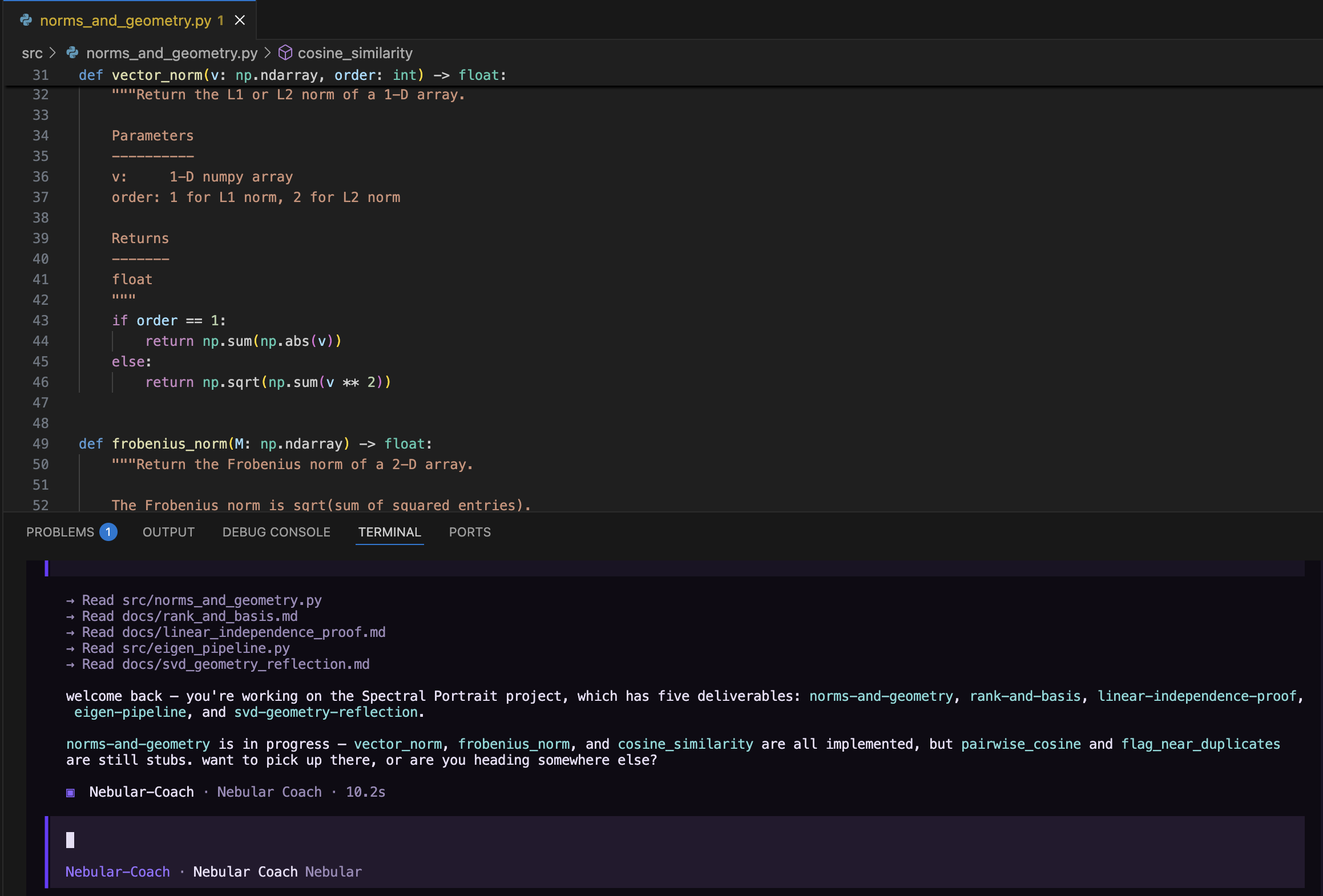The image size is (1323, 896).
Task: Select the norms_and_geometry.py editor tab
Action: click(130, 21)
